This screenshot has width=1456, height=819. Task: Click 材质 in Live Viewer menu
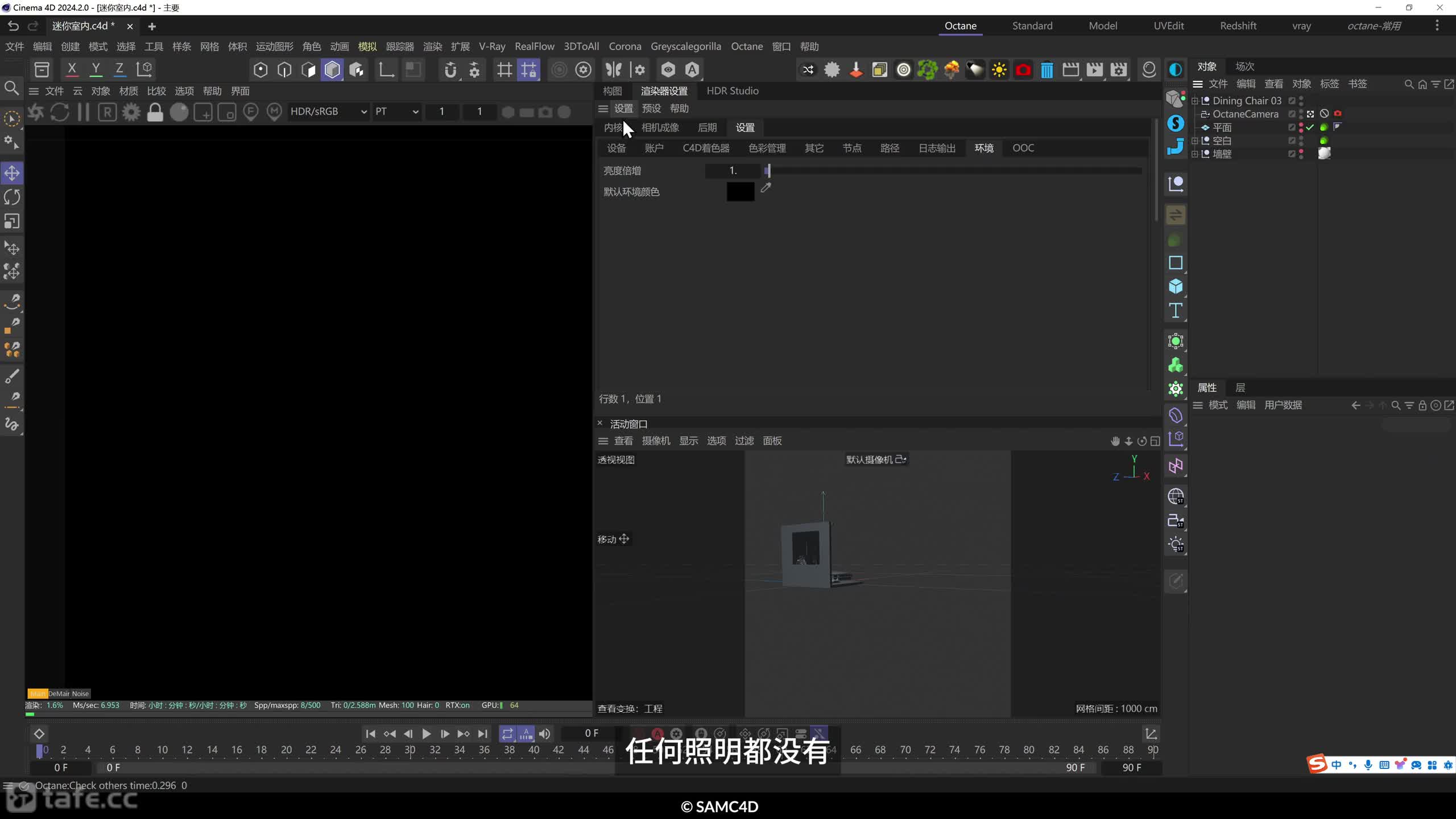pyautogui.click(x=129, y=91)
